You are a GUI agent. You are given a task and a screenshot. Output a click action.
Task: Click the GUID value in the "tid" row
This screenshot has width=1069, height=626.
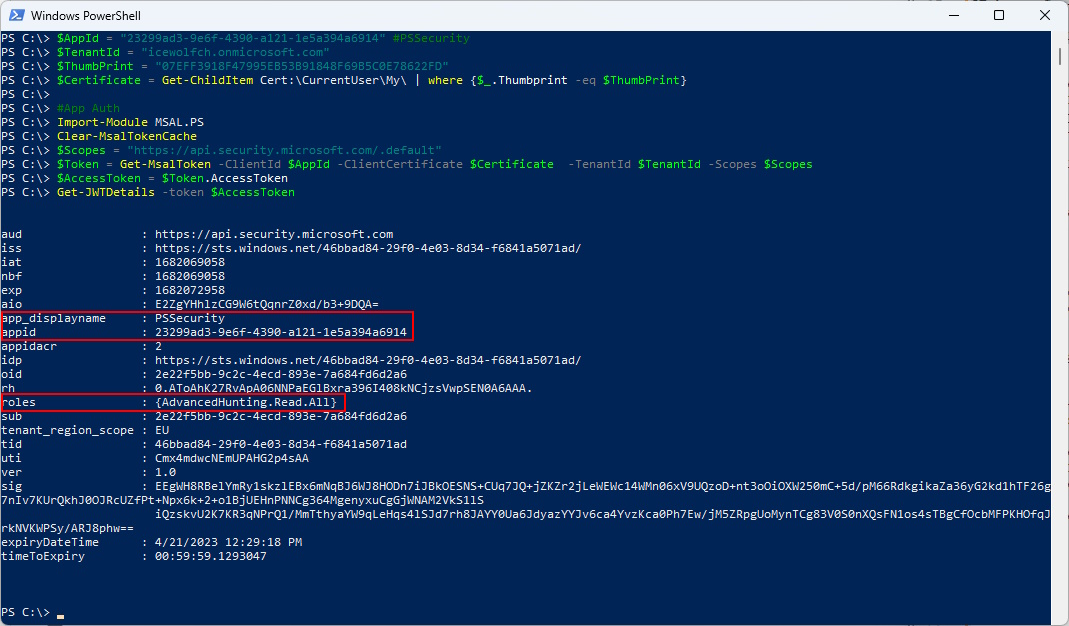point(281,445)
